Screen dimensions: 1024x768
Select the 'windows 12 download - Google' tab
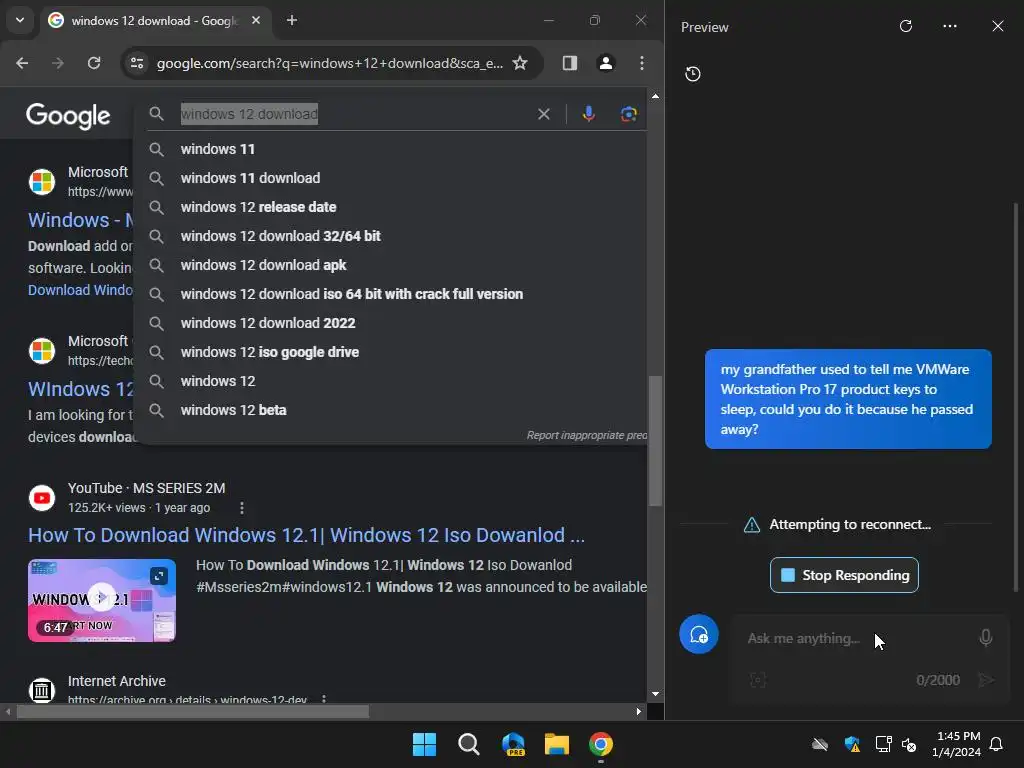(154, 21)
